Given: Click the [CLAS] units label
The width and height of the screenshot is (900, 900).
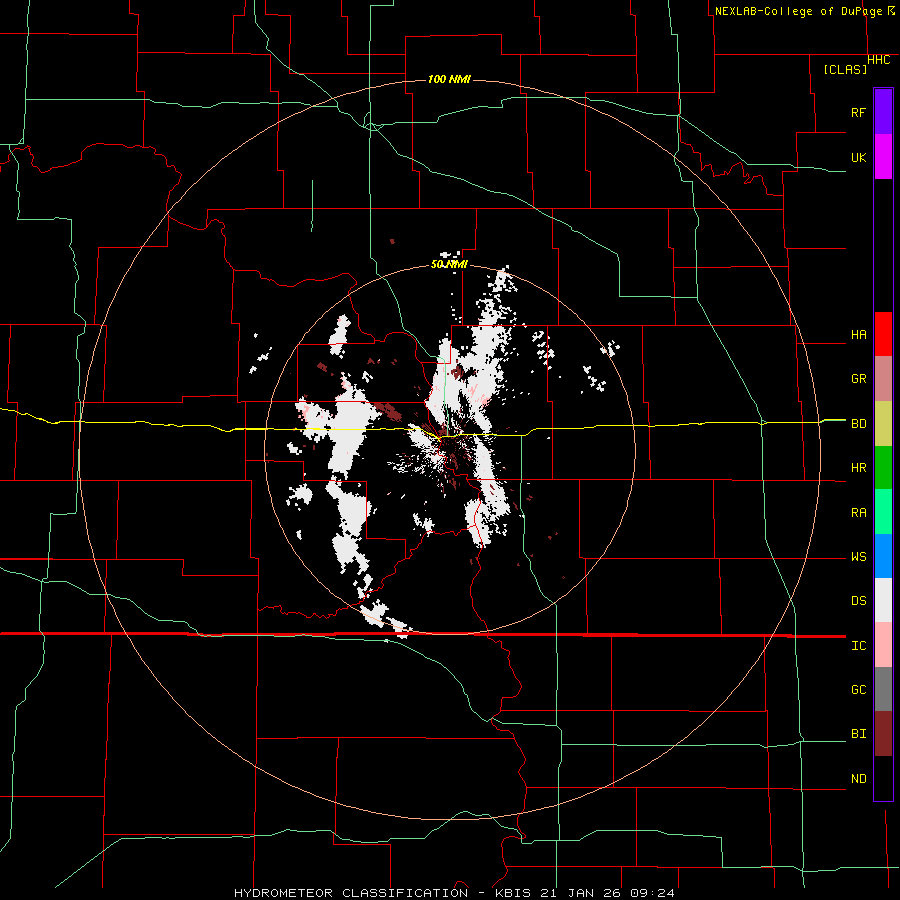Looking at the screenshot, I should [x=845, y=69].
